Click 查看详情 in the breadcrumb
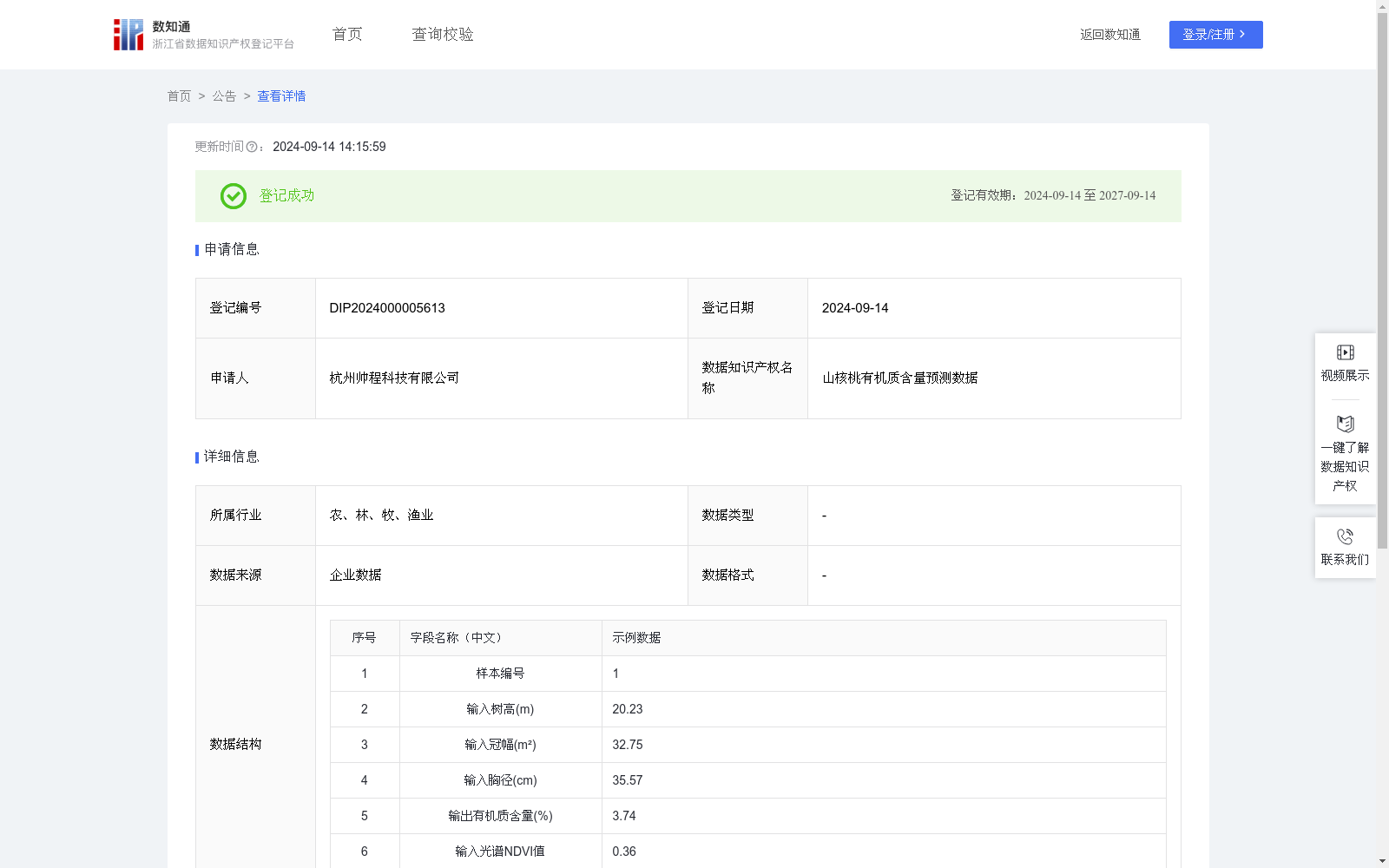1389x868 pixels. click(x=281, y=96)
